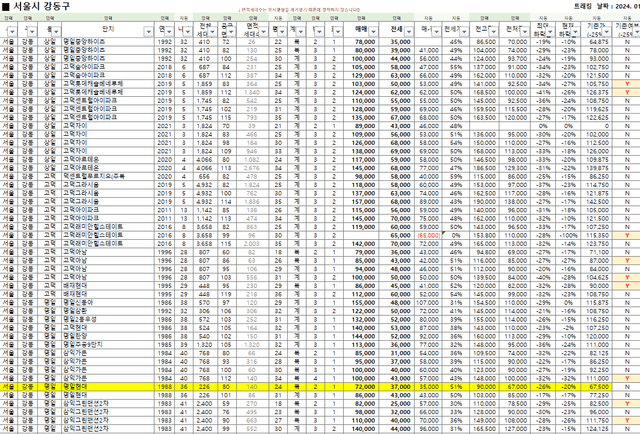Click the 107,000 매매-전세 gap cell
Screen dimensions: 640x434
click(428, 303)
